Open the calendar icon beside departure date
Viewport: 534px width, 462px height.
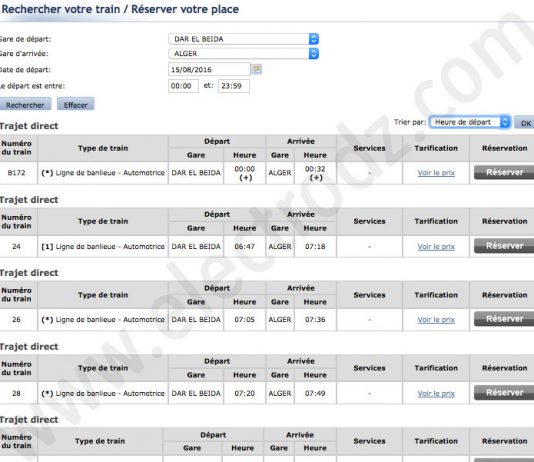click(256, 69)
